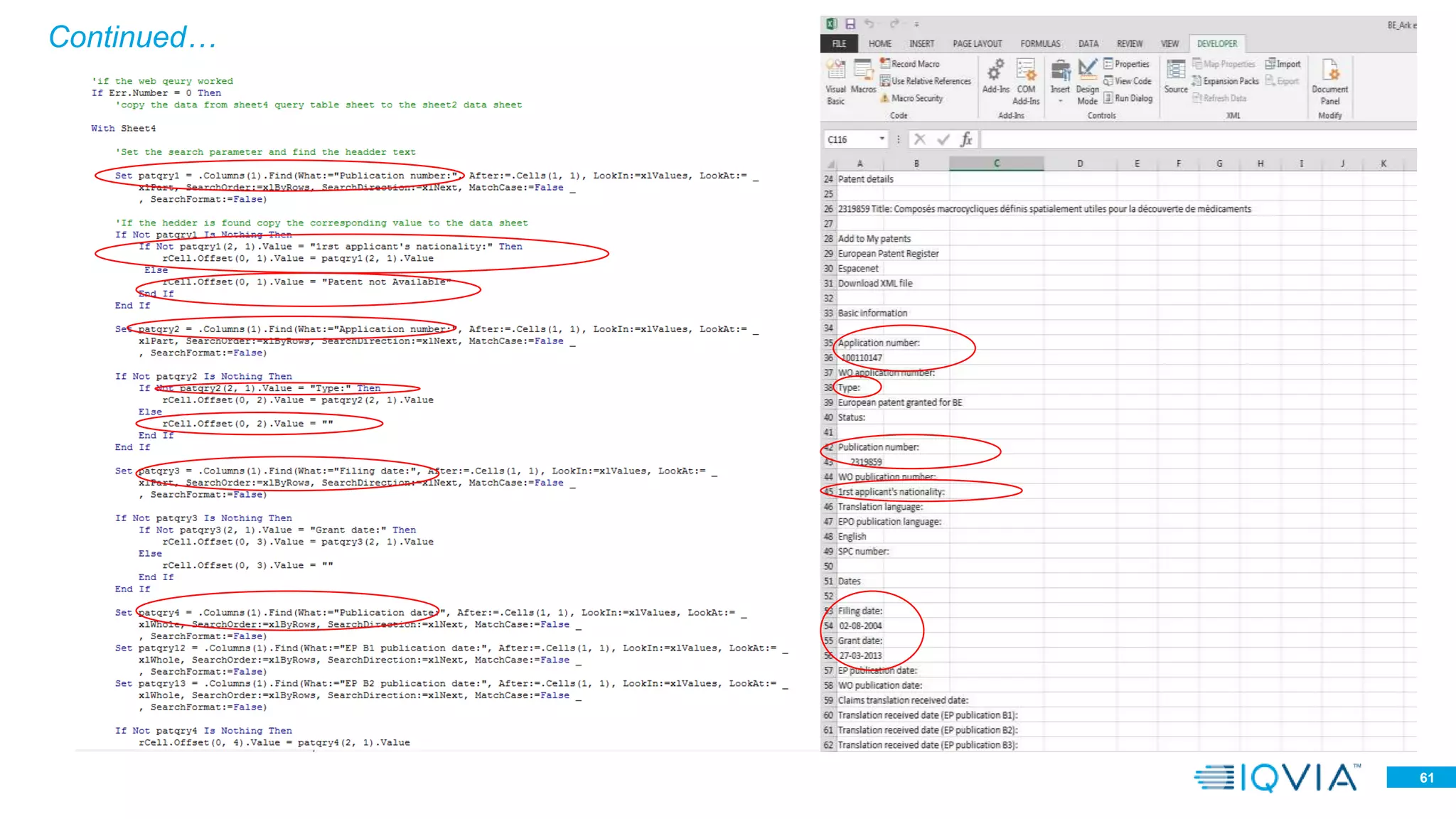
Task: Open the Customize Quick Access Toolbar dropdown
Action: 917,24
